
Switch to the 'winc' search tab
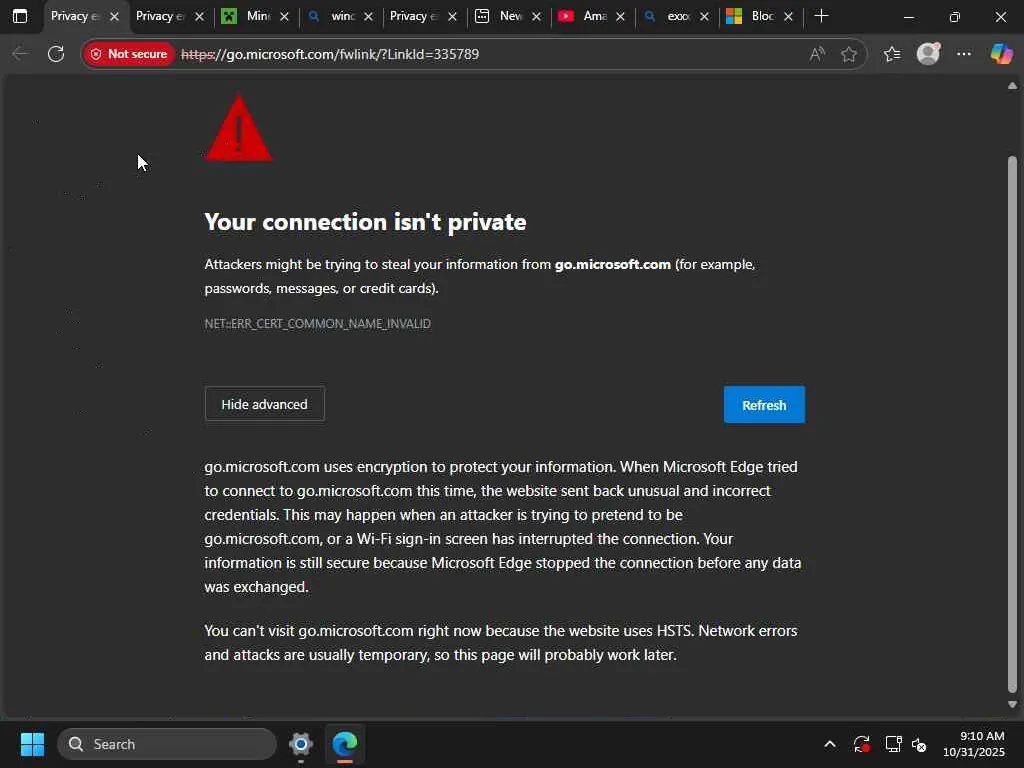332,16
